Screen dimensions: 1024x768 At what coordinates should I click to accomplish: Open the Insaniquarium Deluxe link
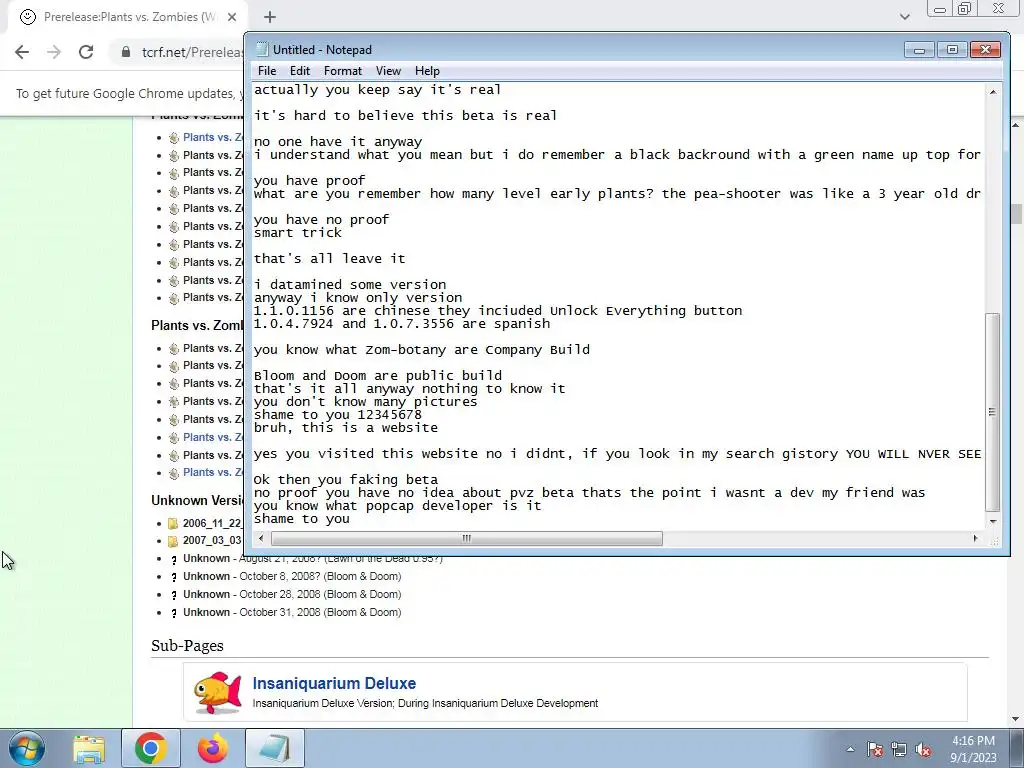point(334,683)
